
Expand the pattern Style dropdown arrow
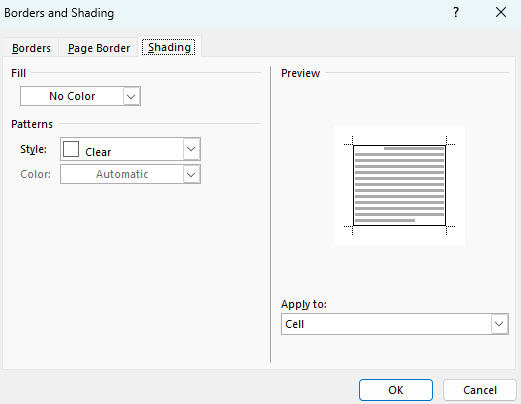pos(191,149)
